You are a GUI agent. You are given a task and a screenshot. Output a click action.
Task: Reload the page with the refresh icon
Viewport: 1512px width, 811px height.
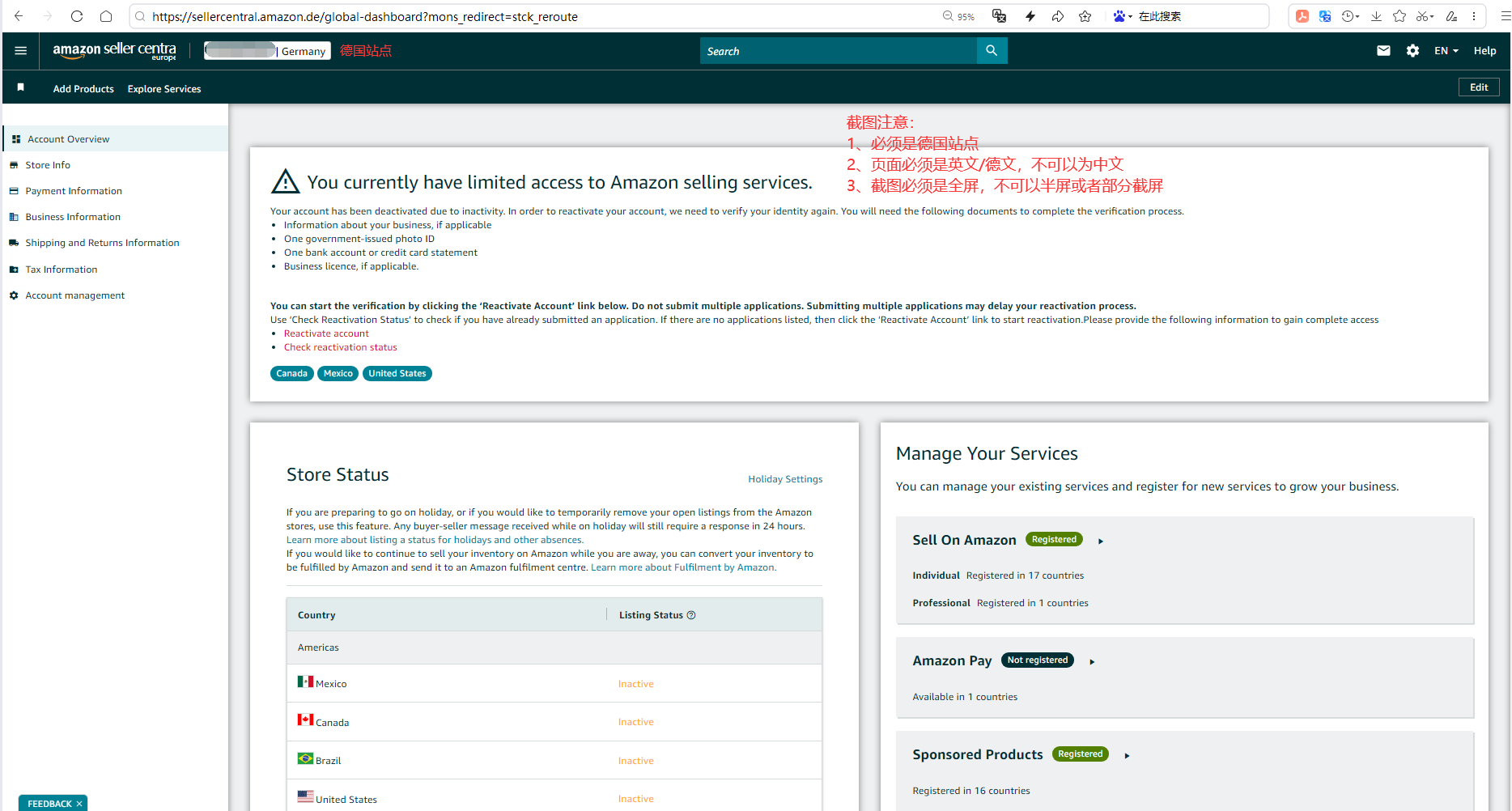click(x=77, y=16)
